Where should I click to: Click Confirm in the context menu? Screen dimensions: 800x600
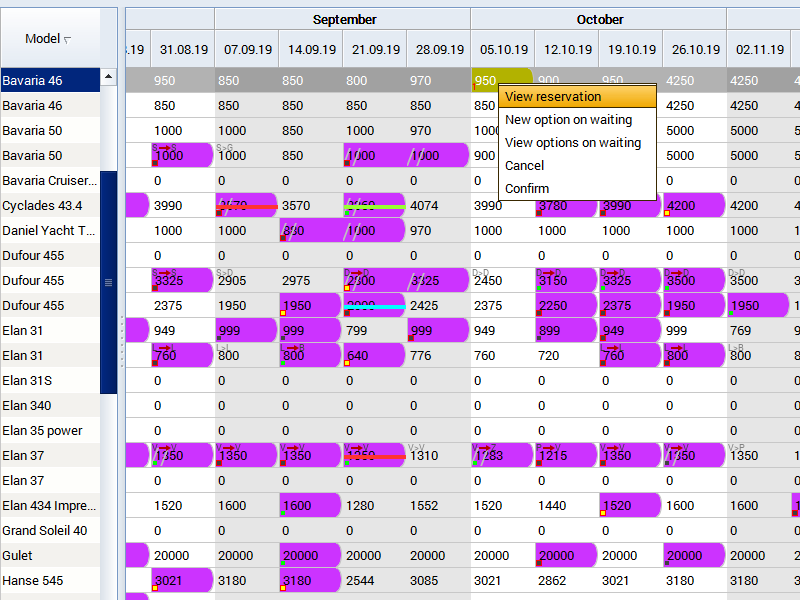point(526,189)
